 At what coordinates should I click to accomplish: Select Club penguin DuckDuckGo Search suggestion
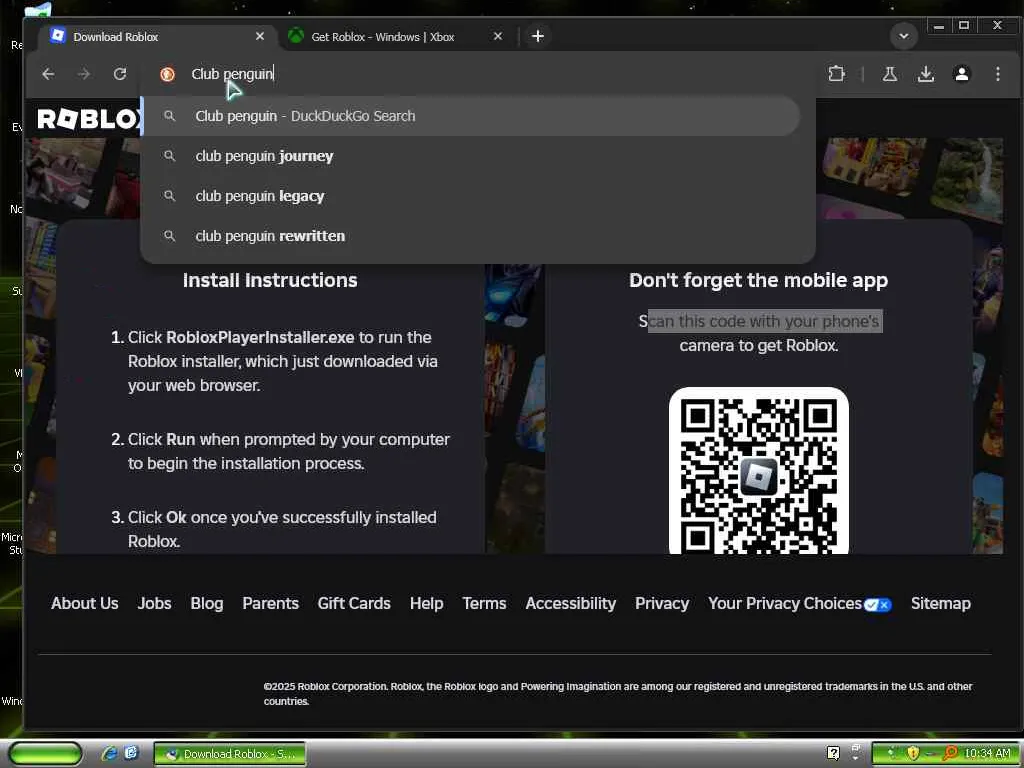(470, 116)
